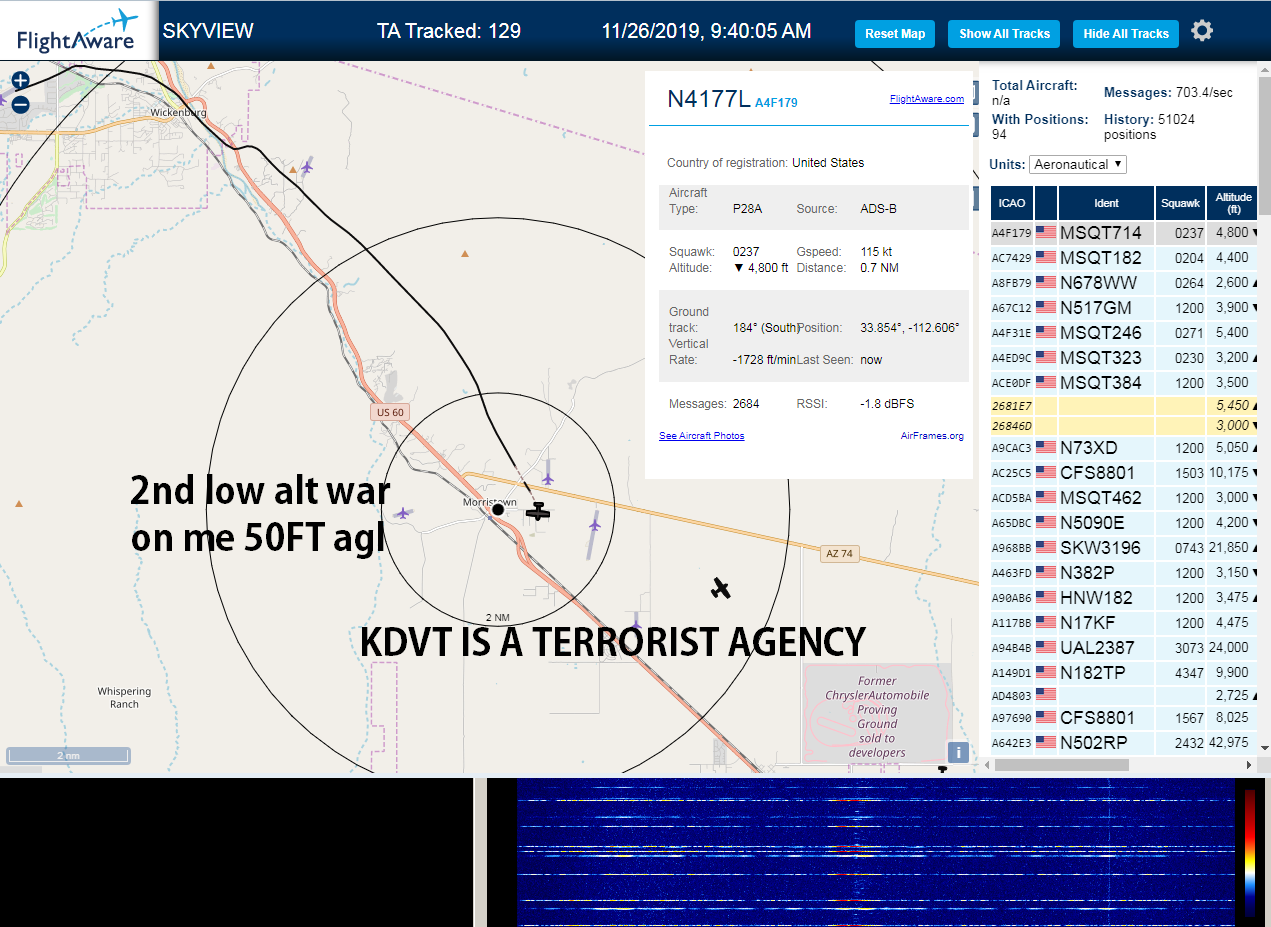
Task: Sort by Ident column header
Action: (1106, 203)
